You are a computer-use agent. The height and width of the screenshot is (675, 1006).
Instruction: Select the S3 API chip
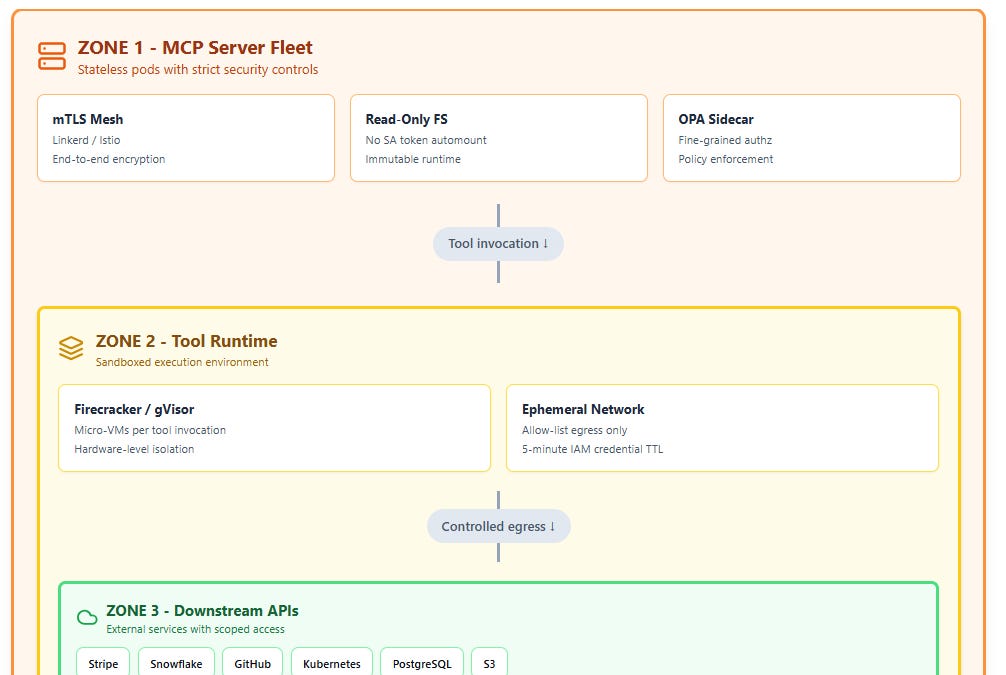click(490, 663)
